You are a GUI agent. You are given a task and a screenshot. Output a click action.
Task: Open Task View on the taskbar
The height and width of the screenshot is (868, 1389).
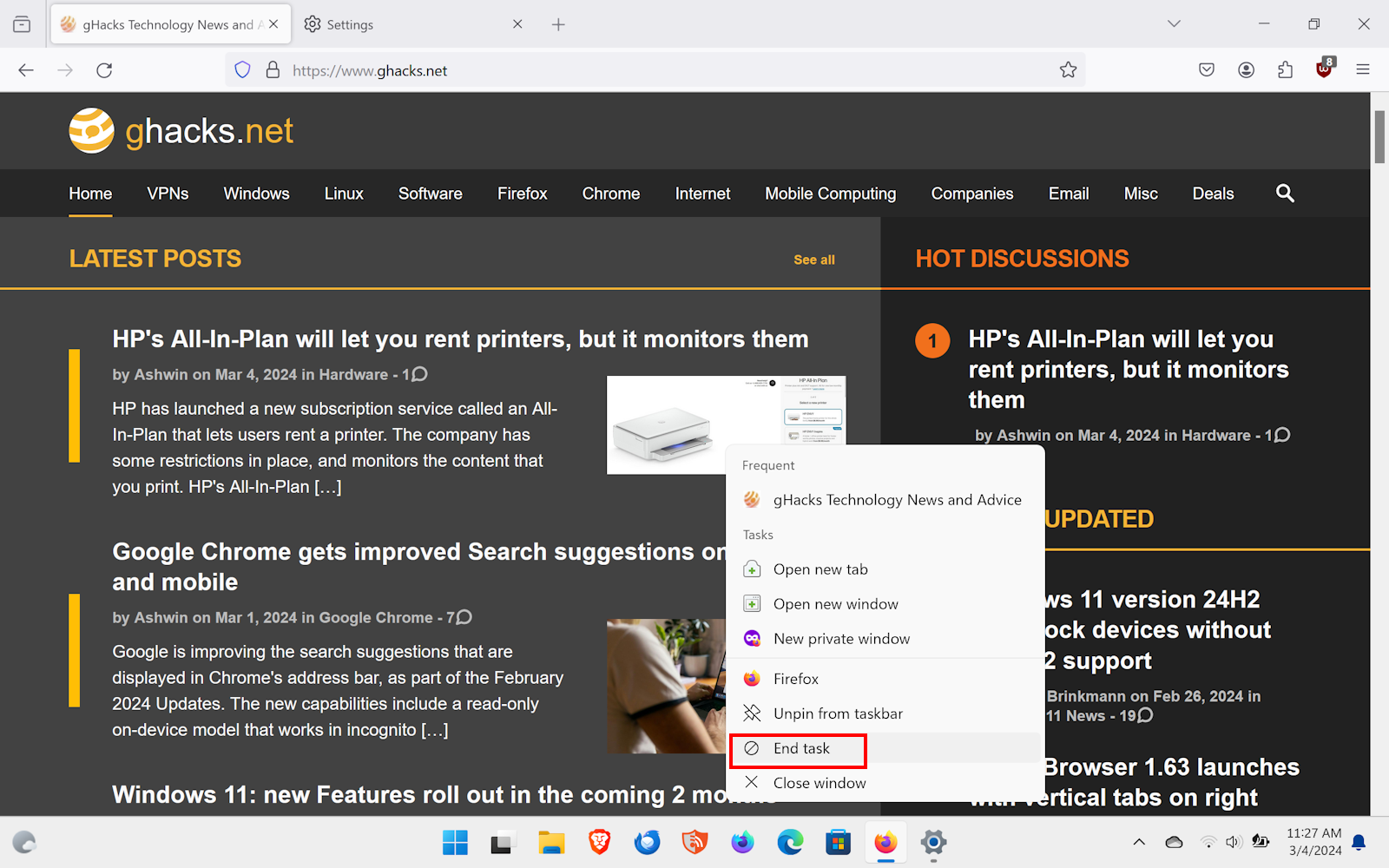tap(503, 842)
